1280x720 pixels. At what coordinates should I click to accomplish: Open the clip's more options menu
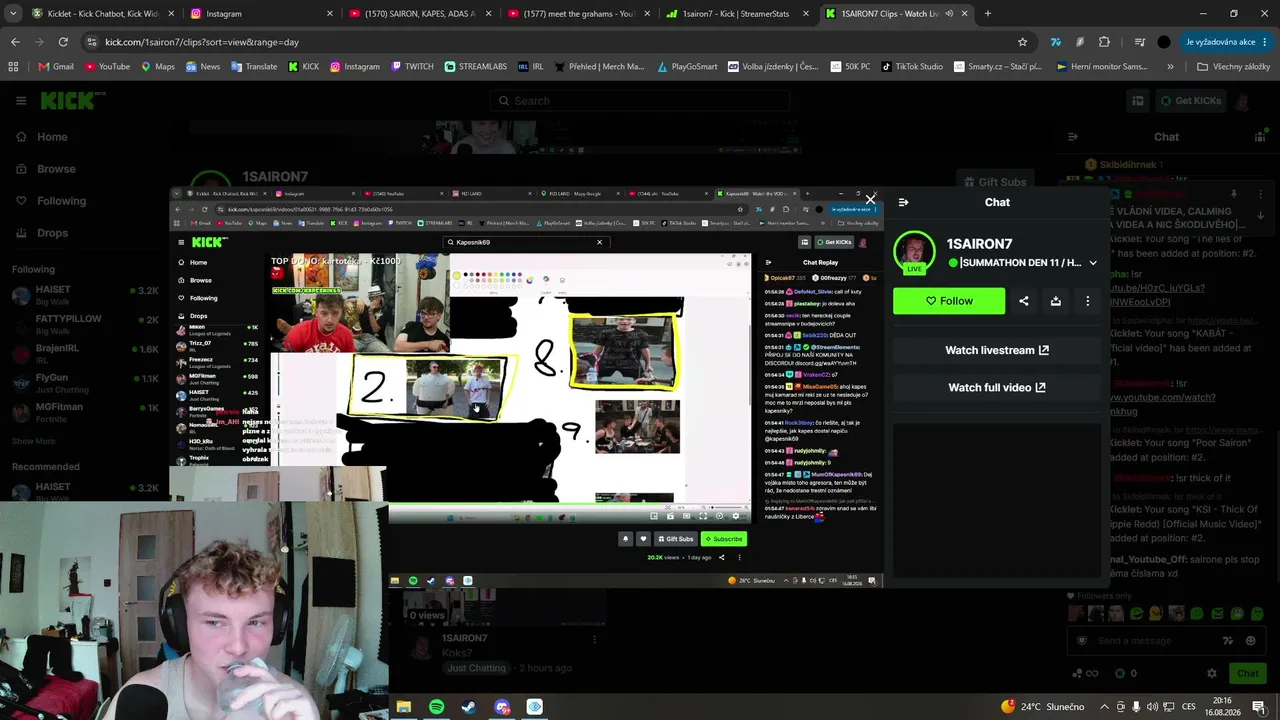(1088, 301)
